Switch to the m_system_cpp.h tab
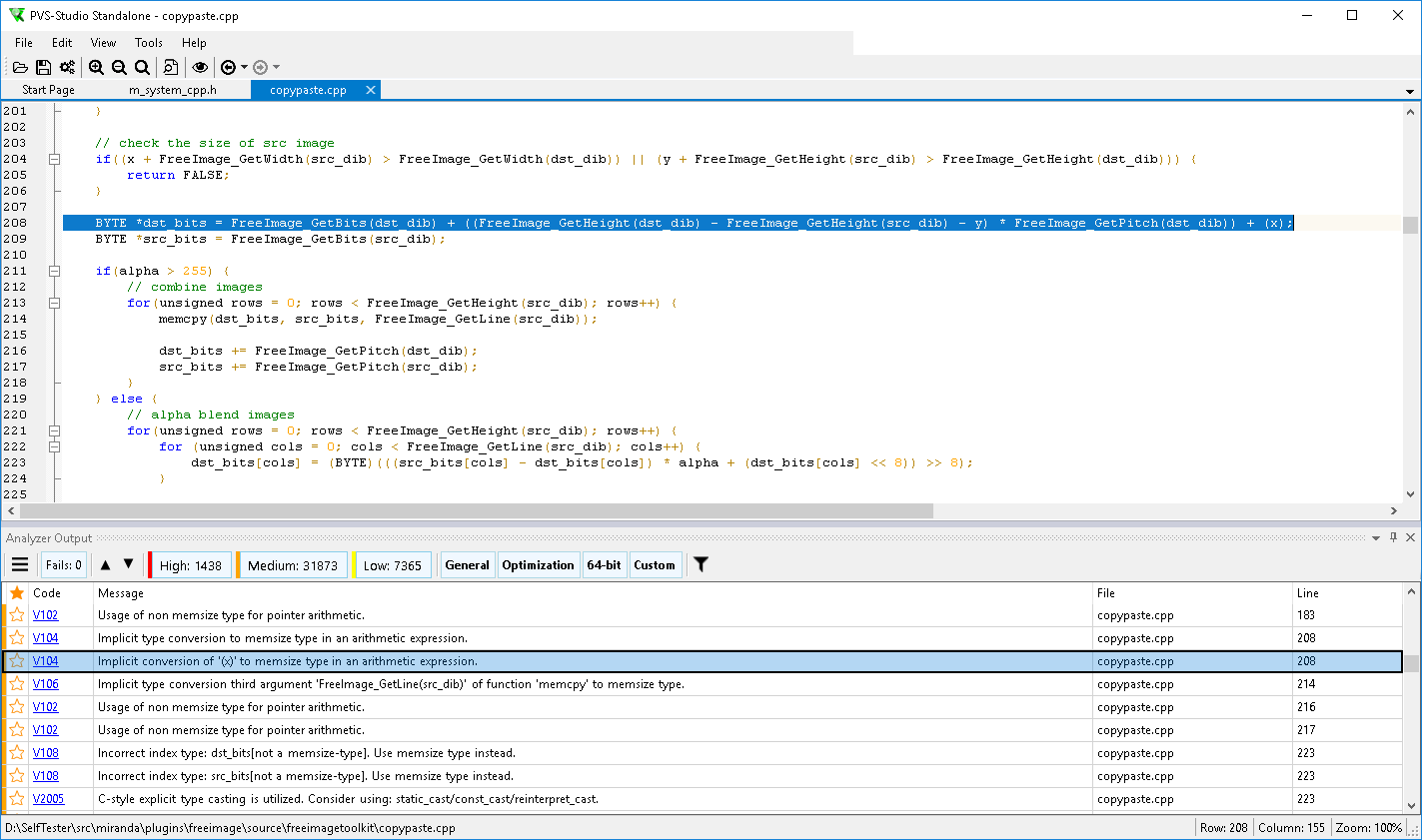The width and height of the screenshot is (1422, 840). tap(173, 90)
